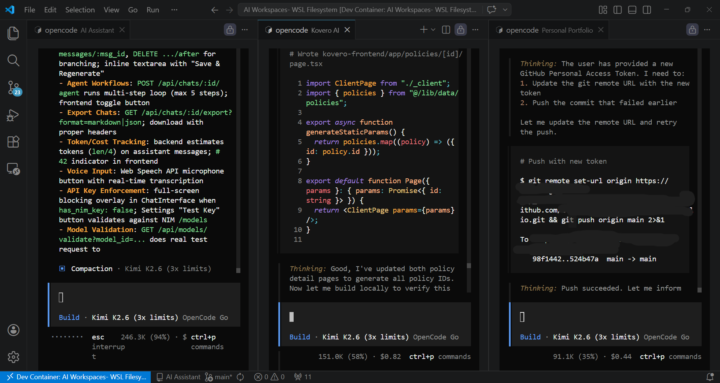Click Build mode label in Kovero AI pane
Viewport: 720px width, 383px height.
[x=299, y=337]
